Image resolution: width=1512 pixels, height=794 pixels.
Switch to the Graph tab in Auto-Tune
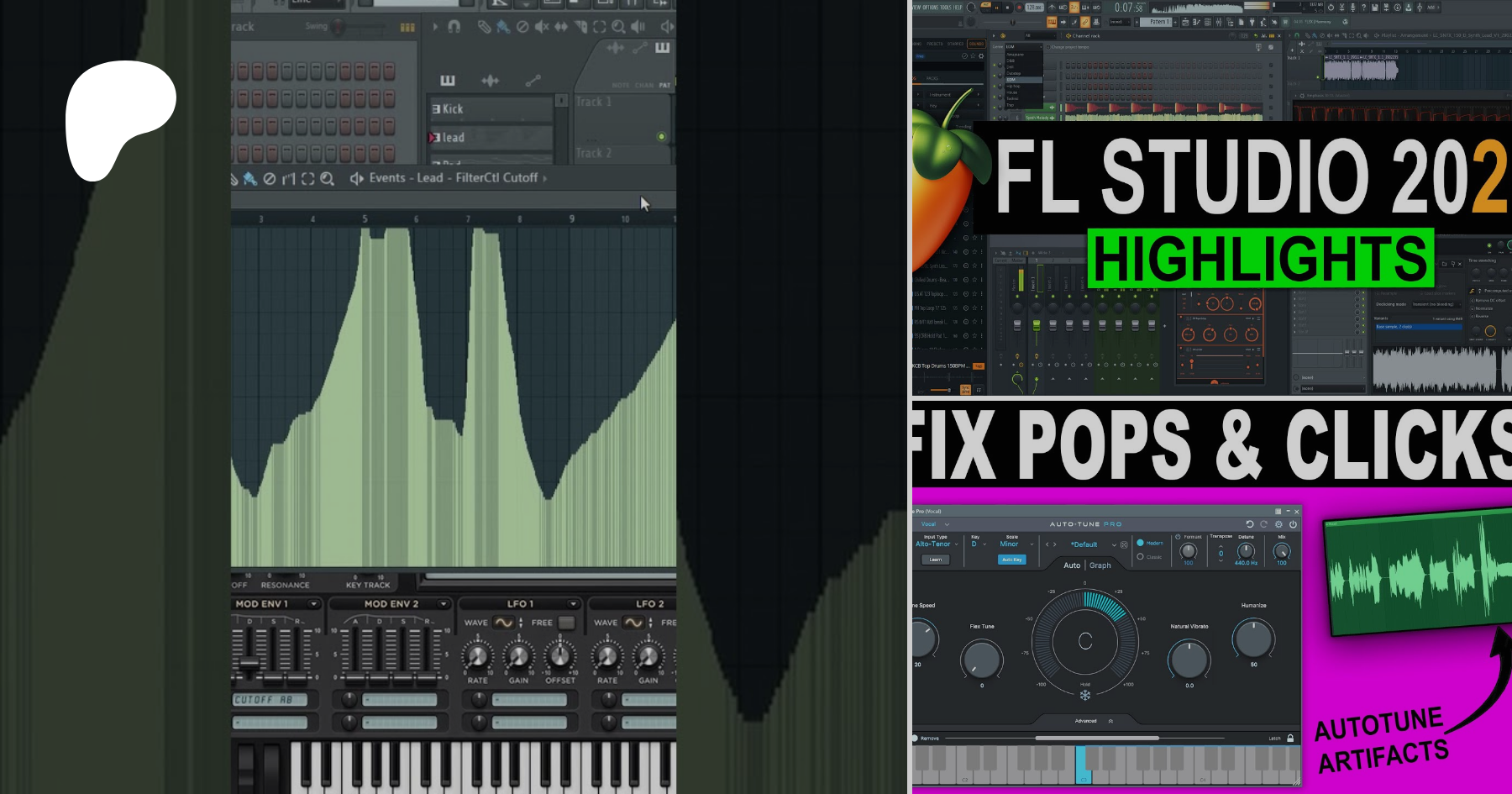point(1100,565)
